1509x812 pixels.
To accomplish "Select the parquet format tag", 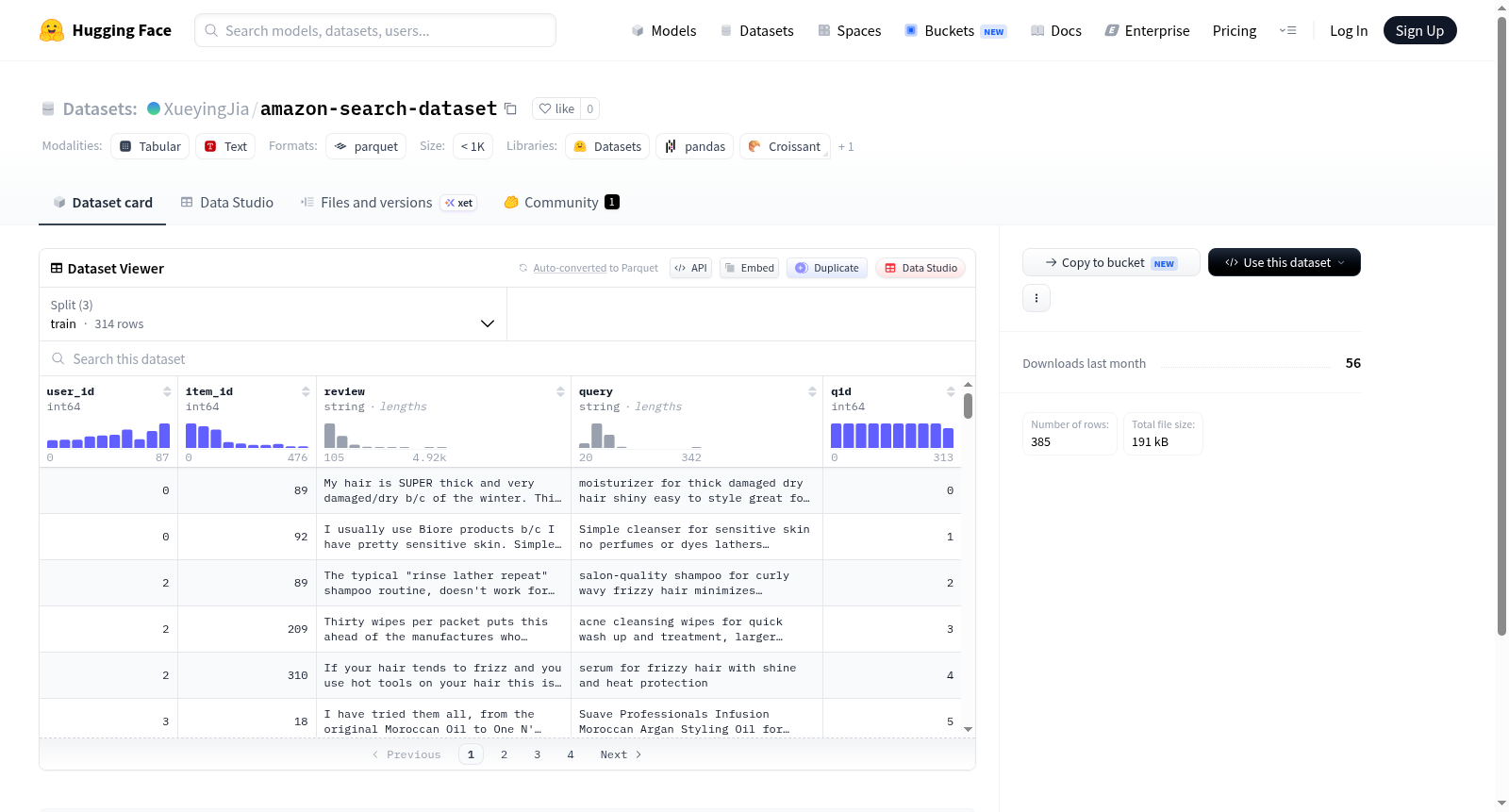I will (x=366, y=146).
